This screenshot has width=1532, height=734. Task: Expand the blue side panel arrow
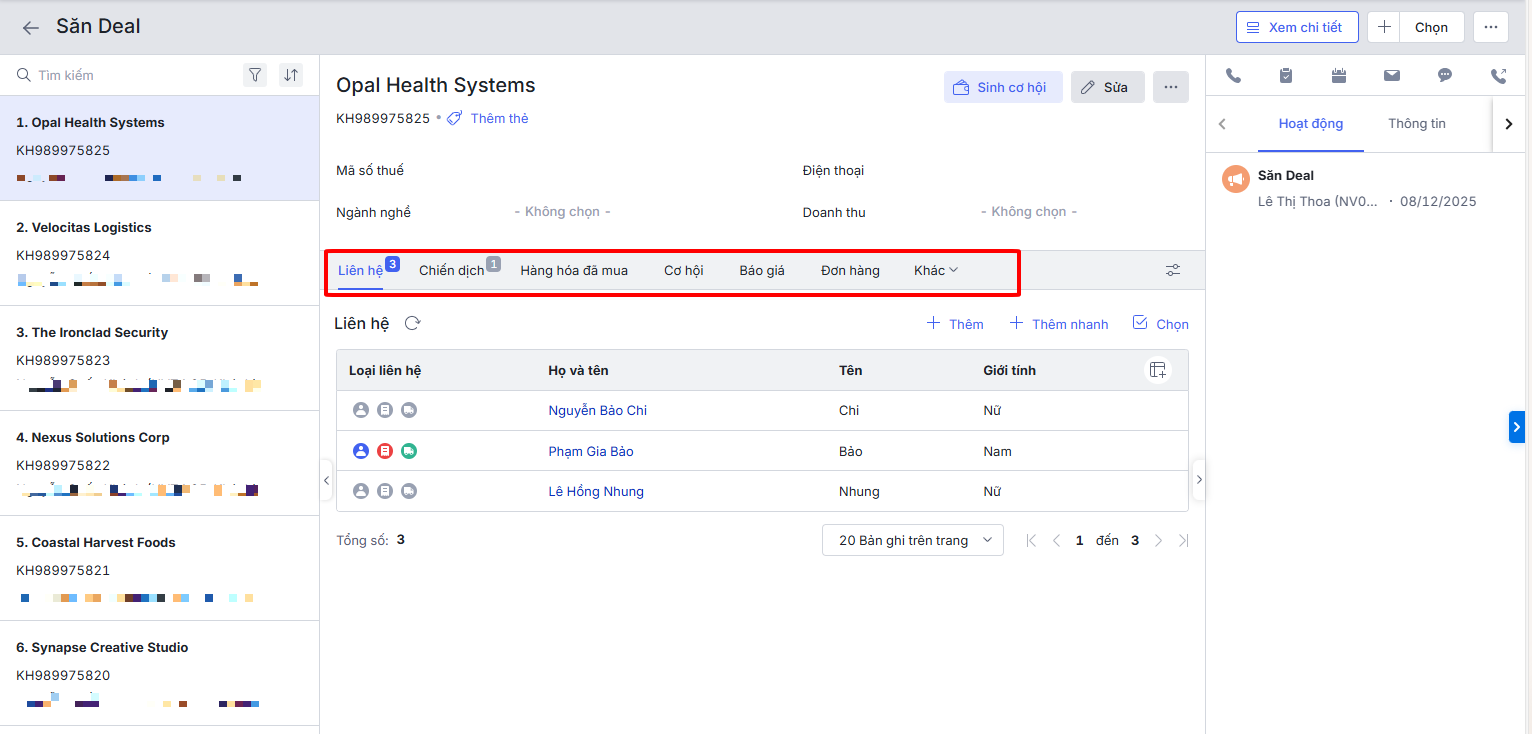pos(1516,426)
